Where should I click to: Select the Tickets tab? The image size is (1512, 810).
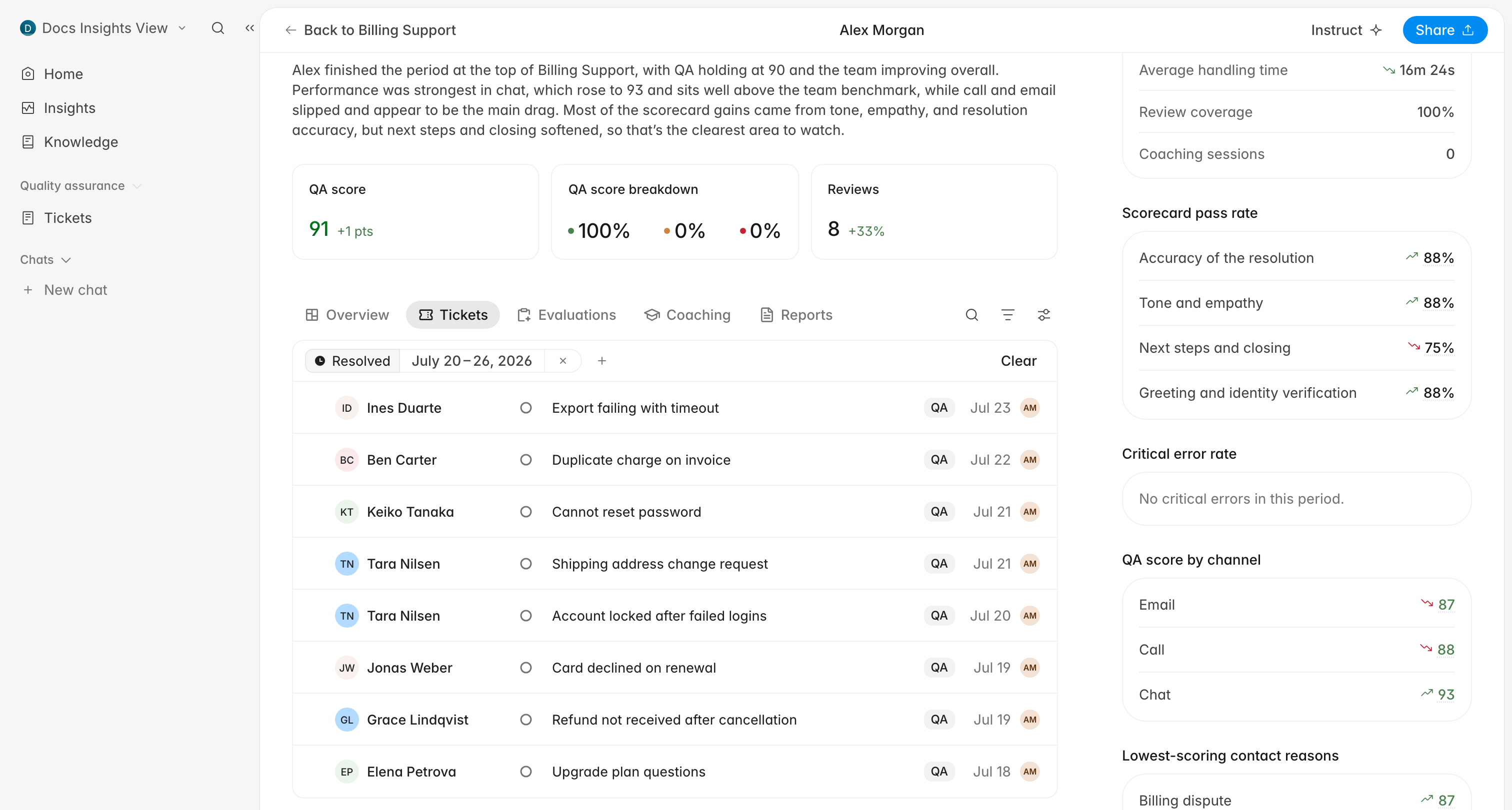pos(453,315)
